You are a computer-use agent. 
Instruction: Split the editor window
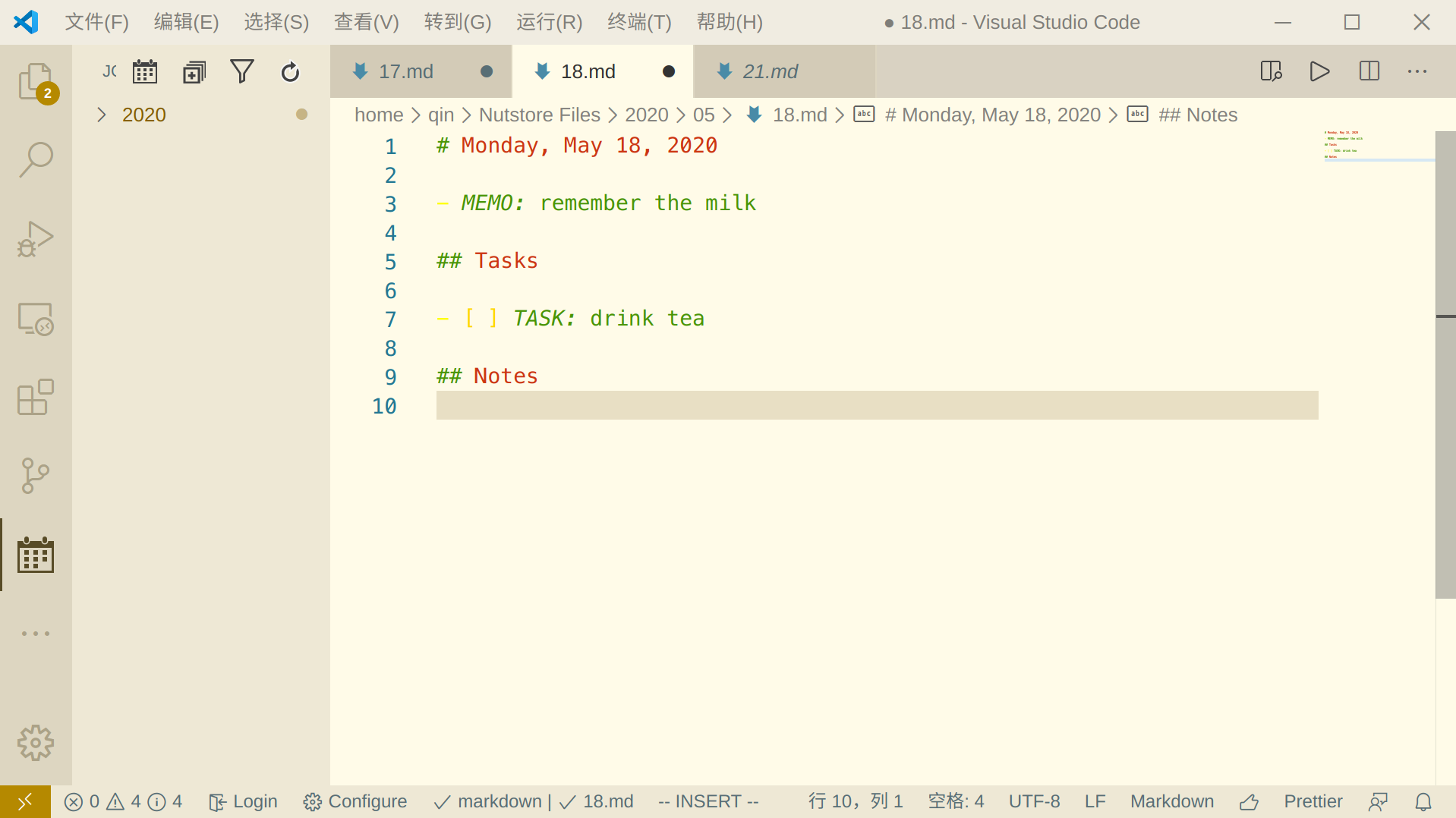[1369, 71]
